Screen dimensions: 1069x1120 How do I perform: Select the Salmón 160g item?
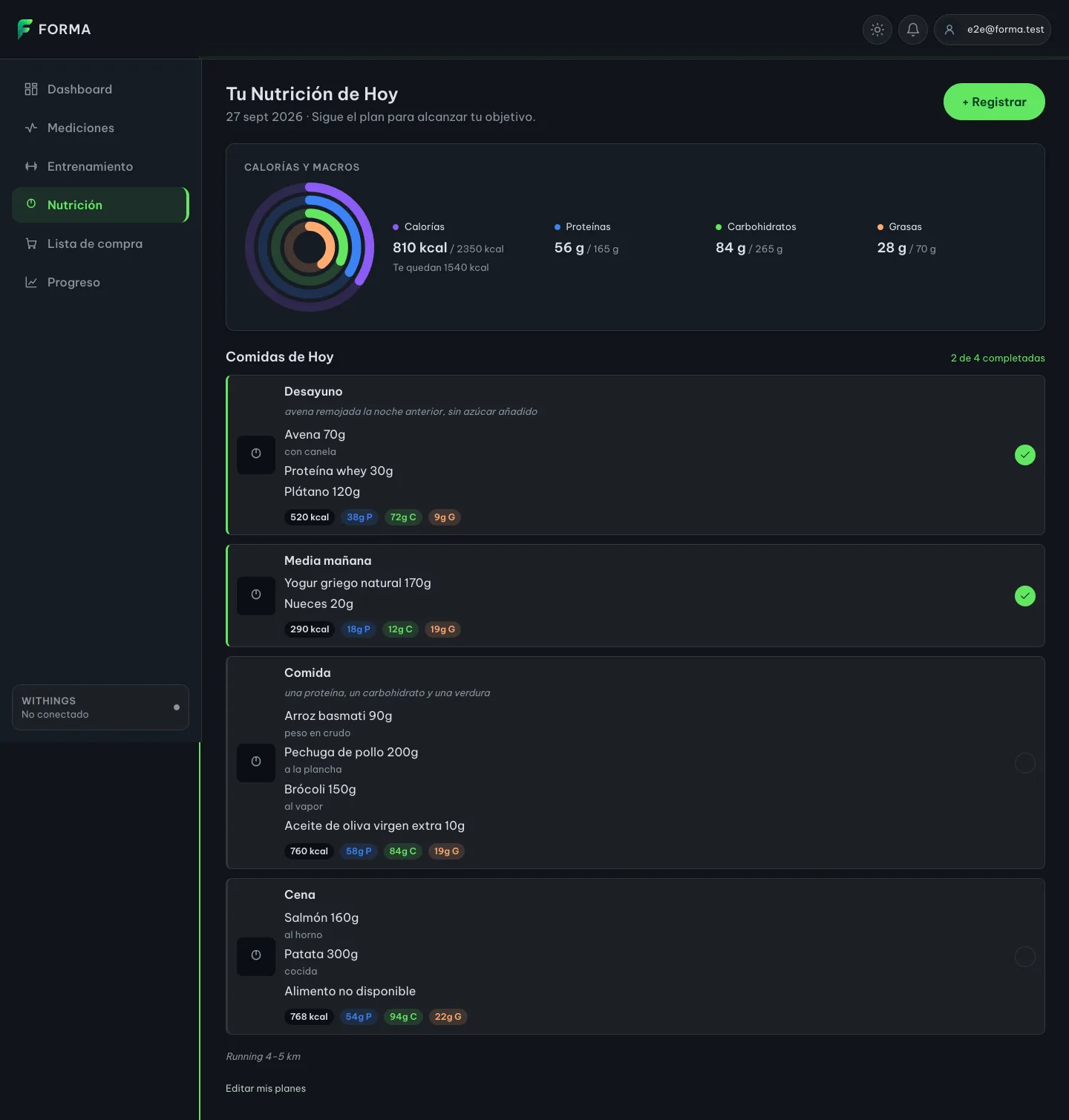[x=321, y=917]
